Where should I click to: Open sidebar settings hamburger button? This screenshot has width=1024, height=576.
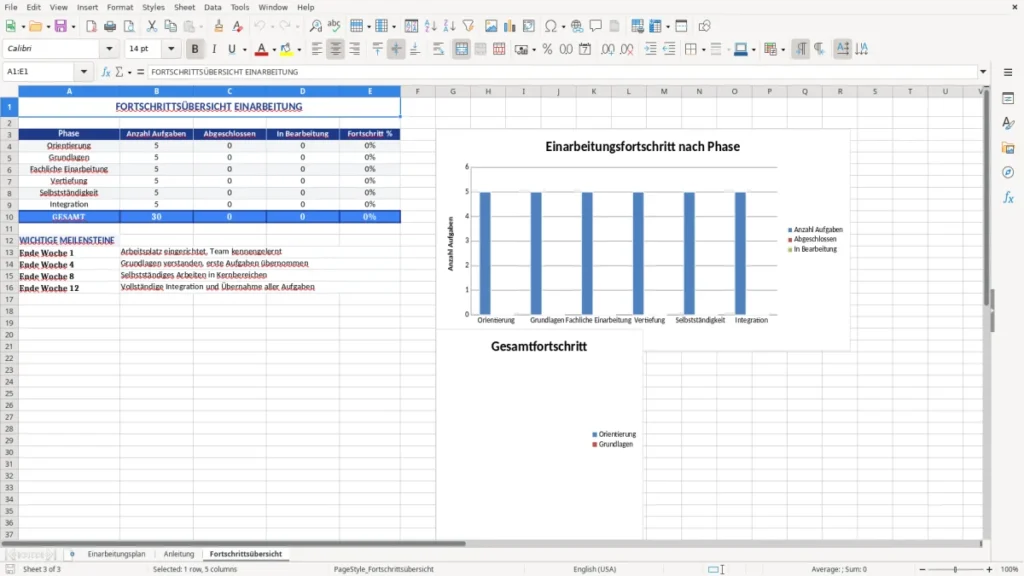pyautogui.click(x=1008, y=72)
